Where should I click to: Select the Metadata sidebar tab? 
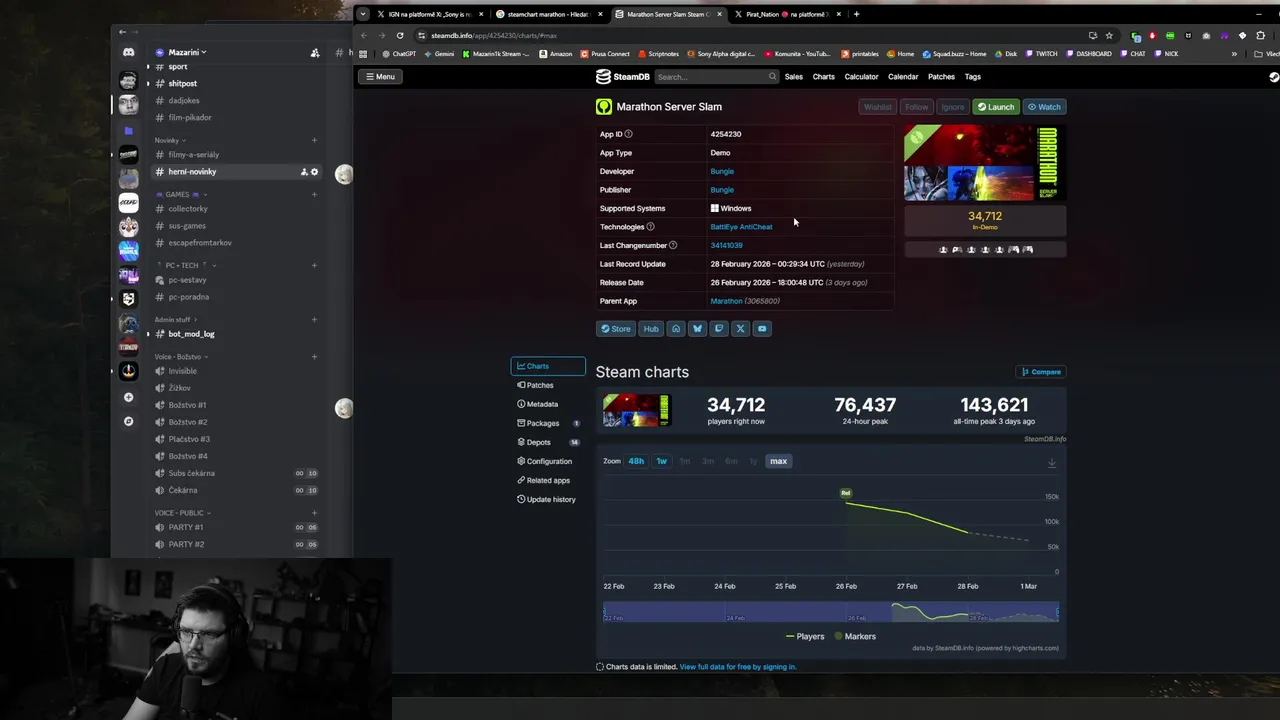[x=547, y=404]
